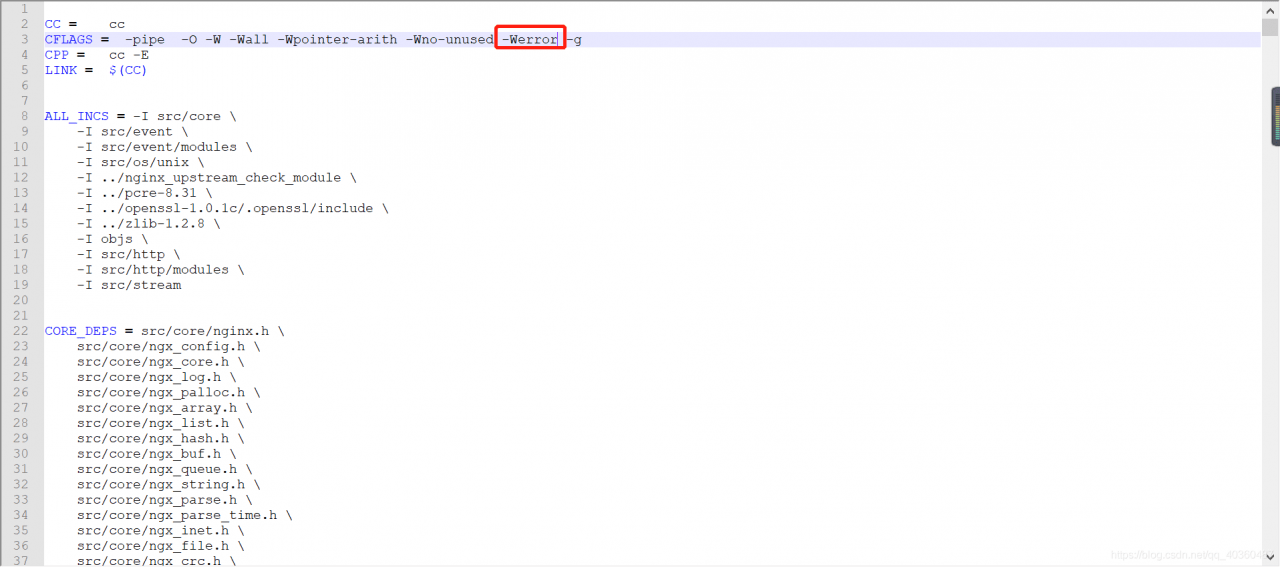Image resolution: width=1280 pixels, height=567 pixels.
Task: Click the 'src/core/ngx_queue.h' line
Action: 164,469
